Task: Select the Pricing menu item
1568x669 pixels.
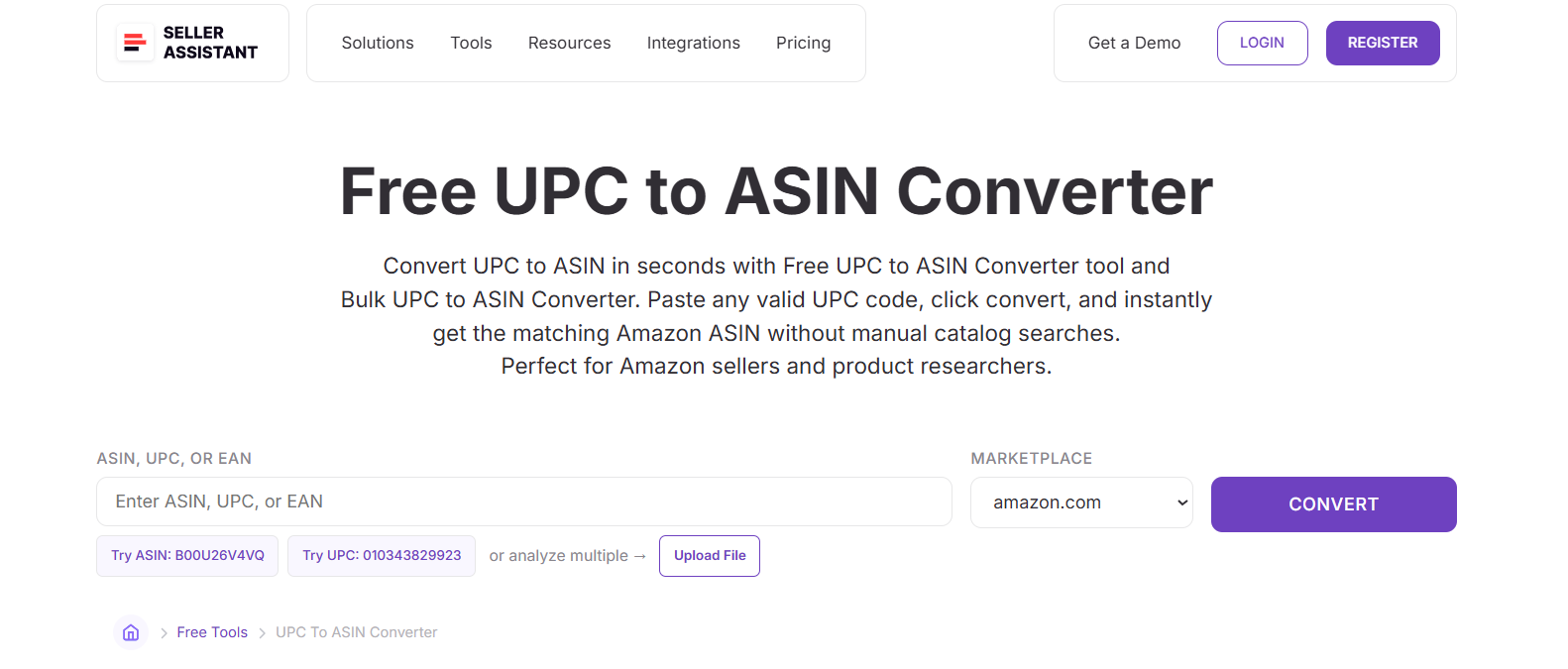Action: click(803, 43)
